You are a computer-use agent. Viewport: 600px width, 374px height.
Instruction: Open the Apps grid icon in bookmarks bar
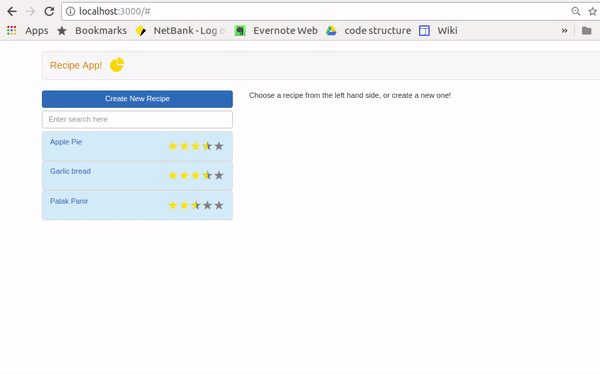point(11,31)
